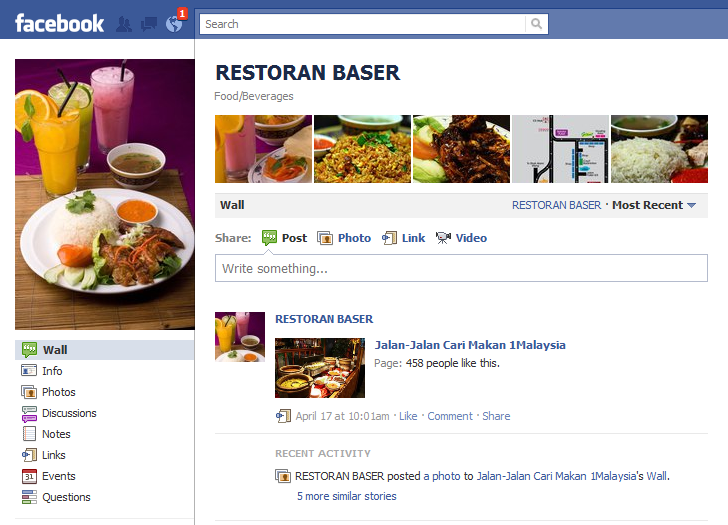Select Most Recent wall filter
Image resolution: width=728 pixels, height=525 pixels.
[647, 205]
